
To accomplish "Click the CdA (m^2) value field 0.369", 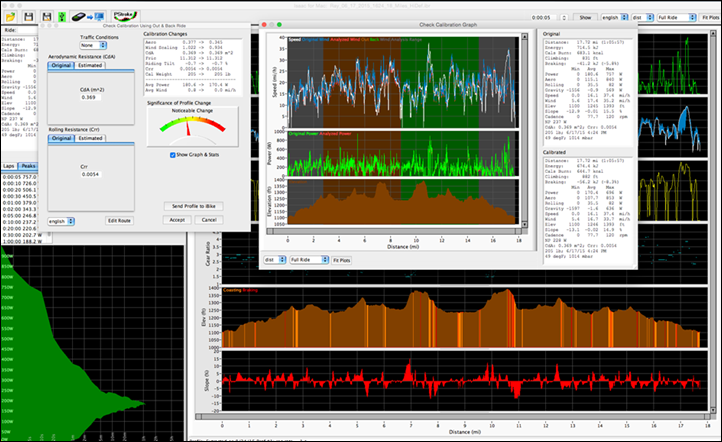I will (x=91, y=98).
